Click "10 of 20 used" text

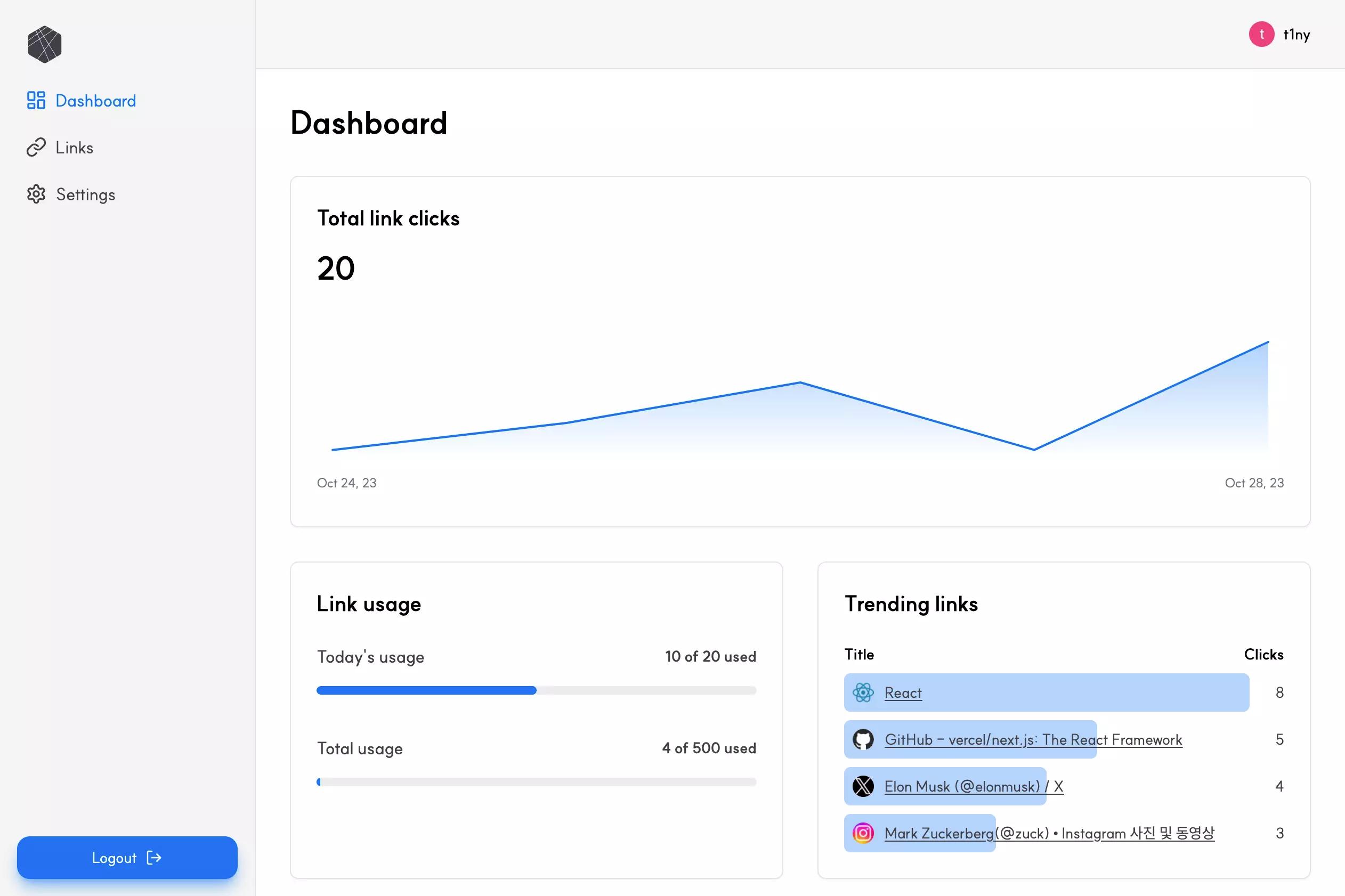click(710, 656)
